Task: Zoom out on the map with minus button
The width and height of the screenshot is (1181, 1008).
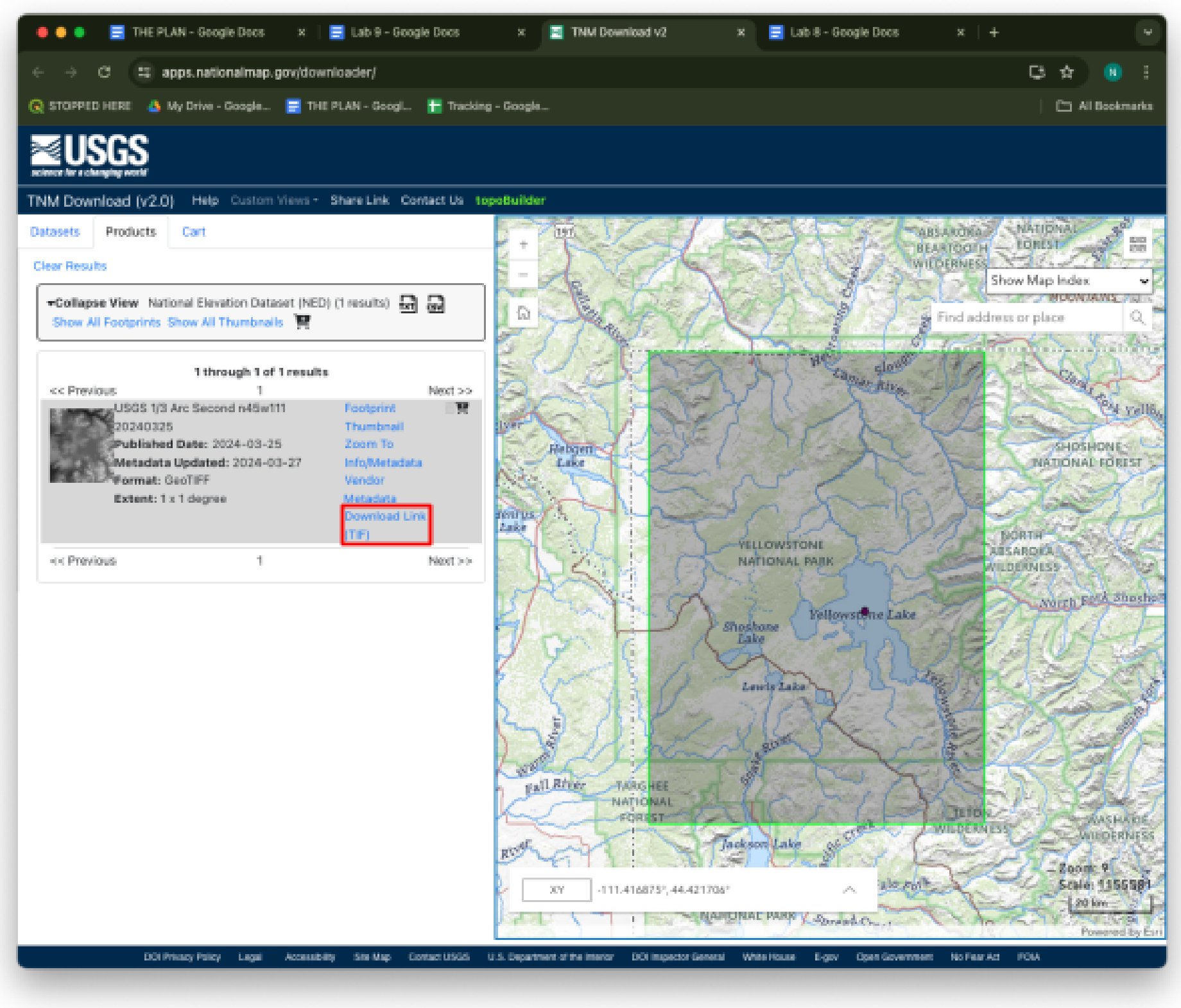Action: coord(524,275)
